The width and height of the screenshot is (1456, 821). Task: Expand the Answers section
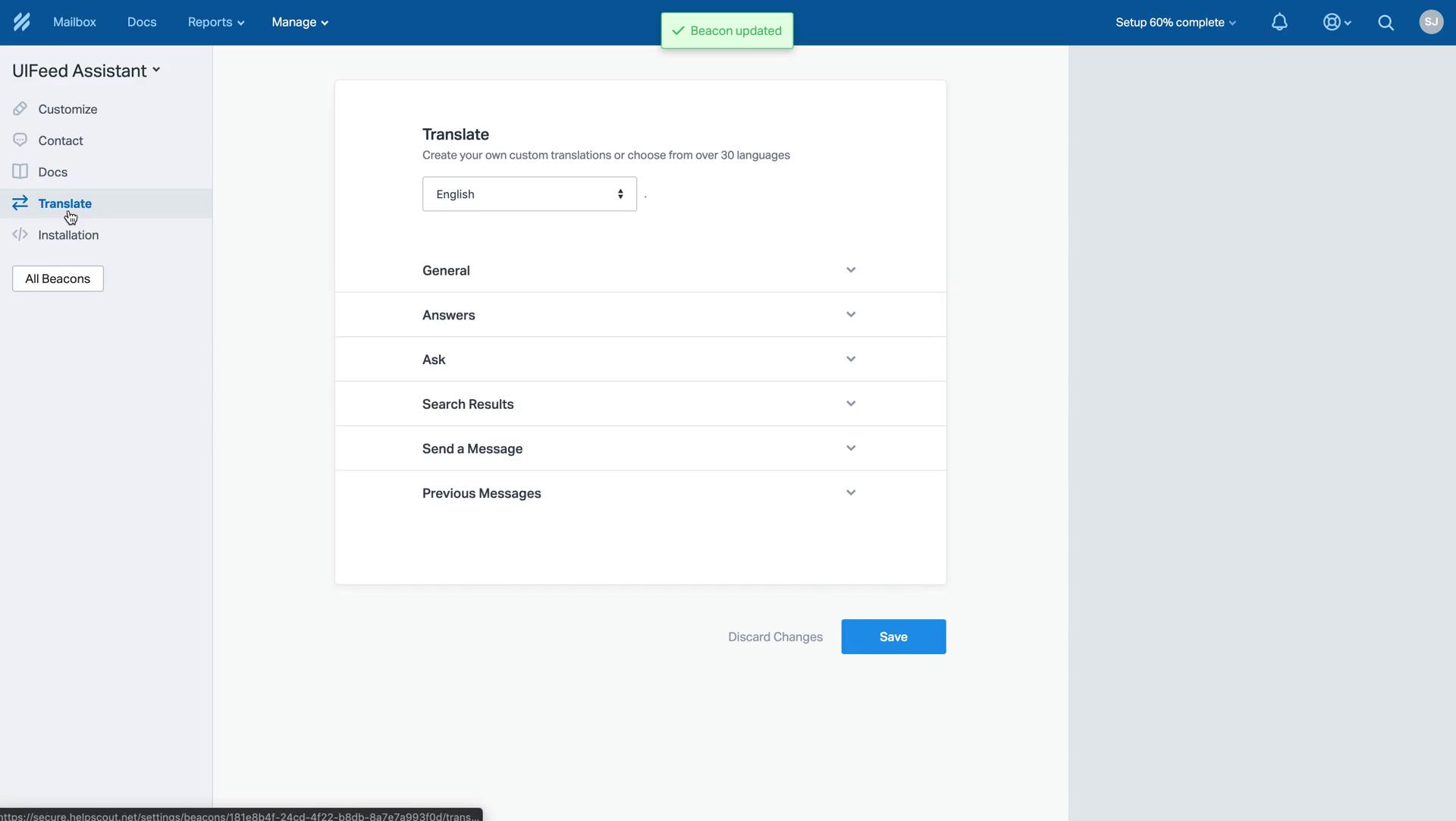click(640, 314)
